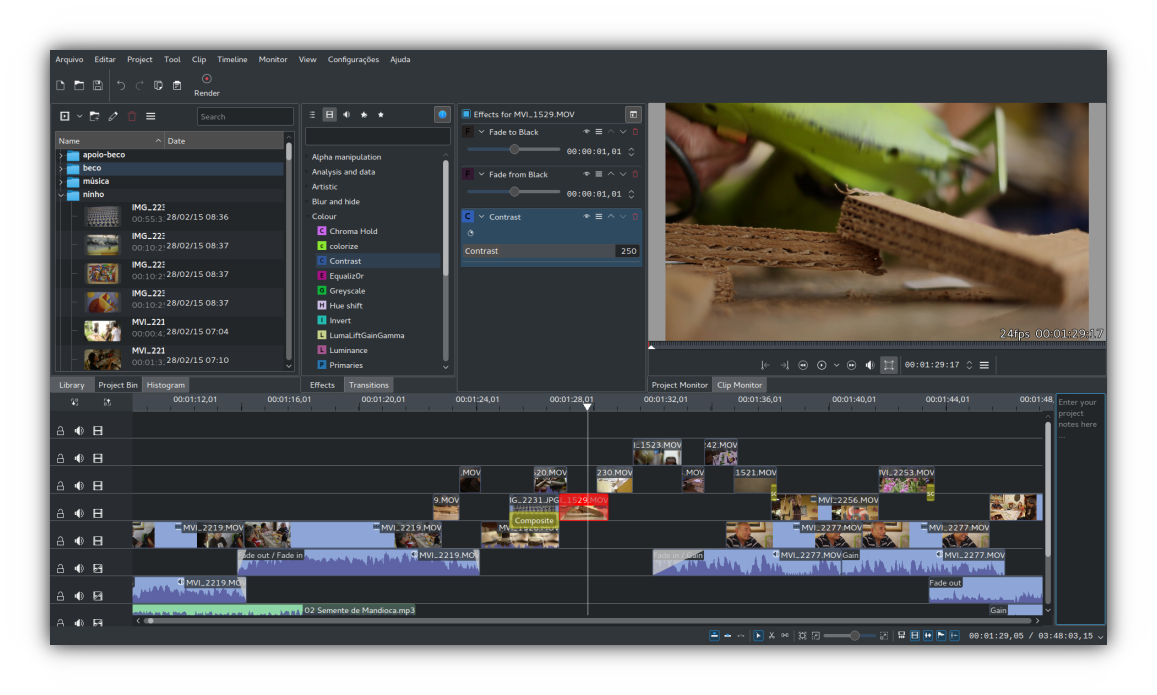
Task: Switch to the Transitions tab
Action: point(368,385)
